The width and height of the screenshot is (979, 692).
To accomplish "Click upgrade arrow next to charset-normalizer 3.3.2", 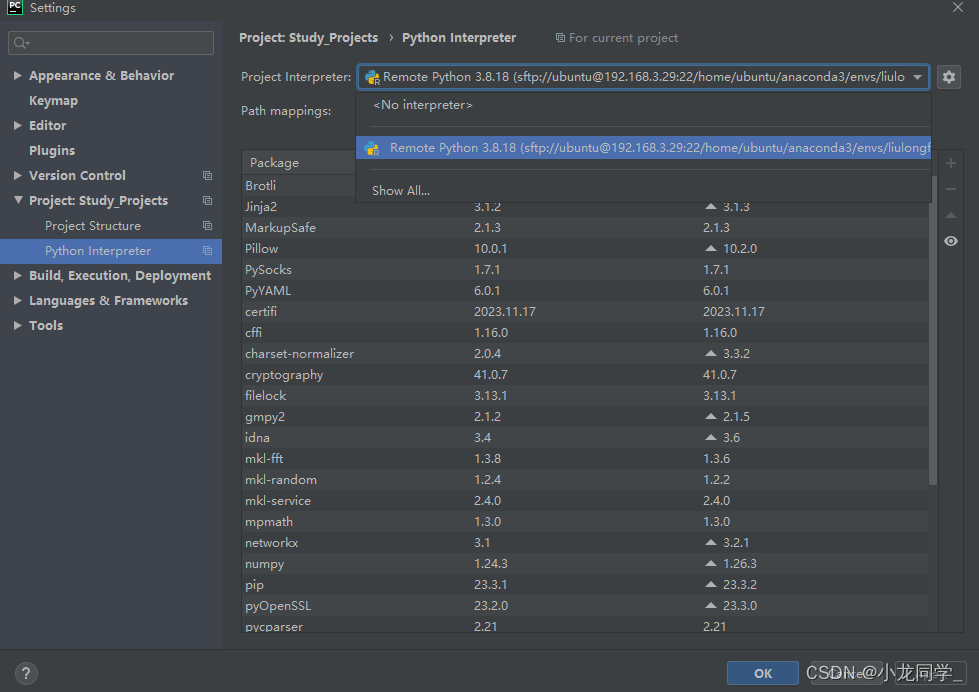I will [711, 353].
